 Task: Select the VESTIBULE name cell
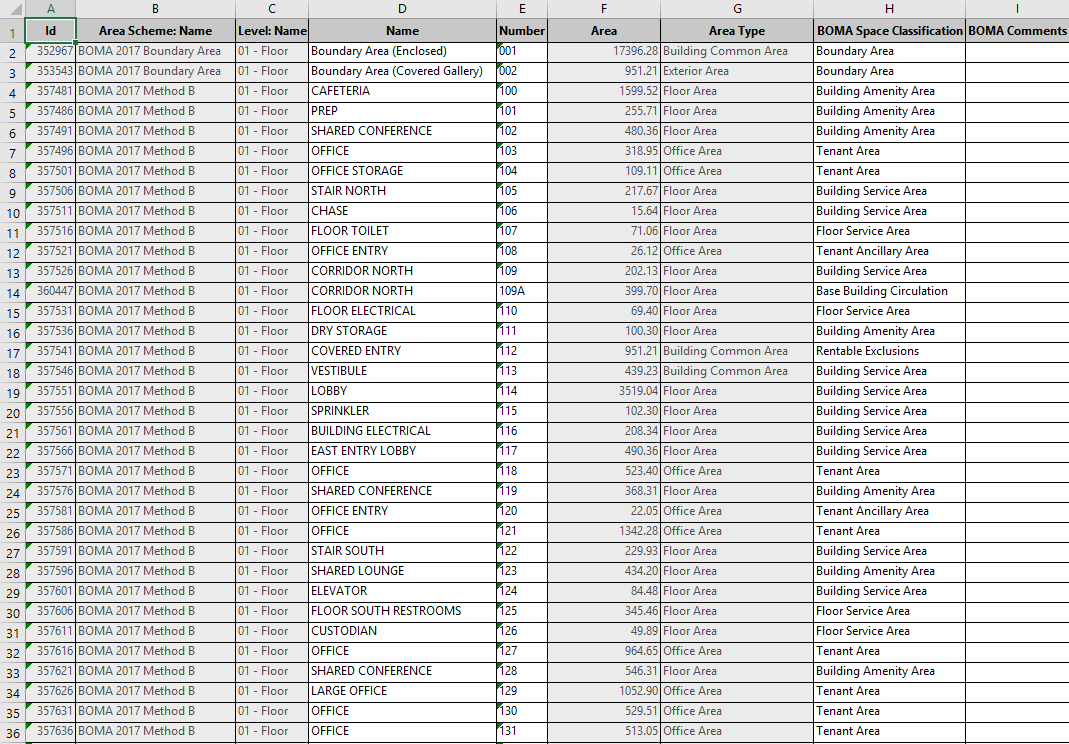[402, 371]
